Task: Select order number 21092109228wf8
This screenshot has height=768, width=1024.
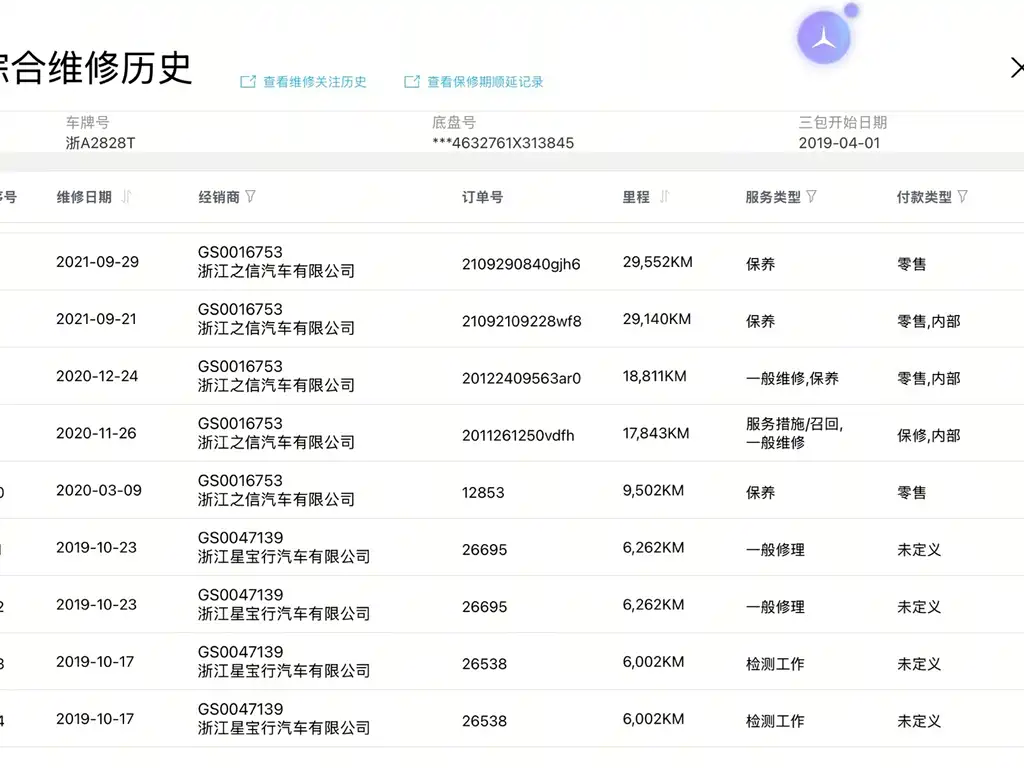Action: tap(522, 321)
